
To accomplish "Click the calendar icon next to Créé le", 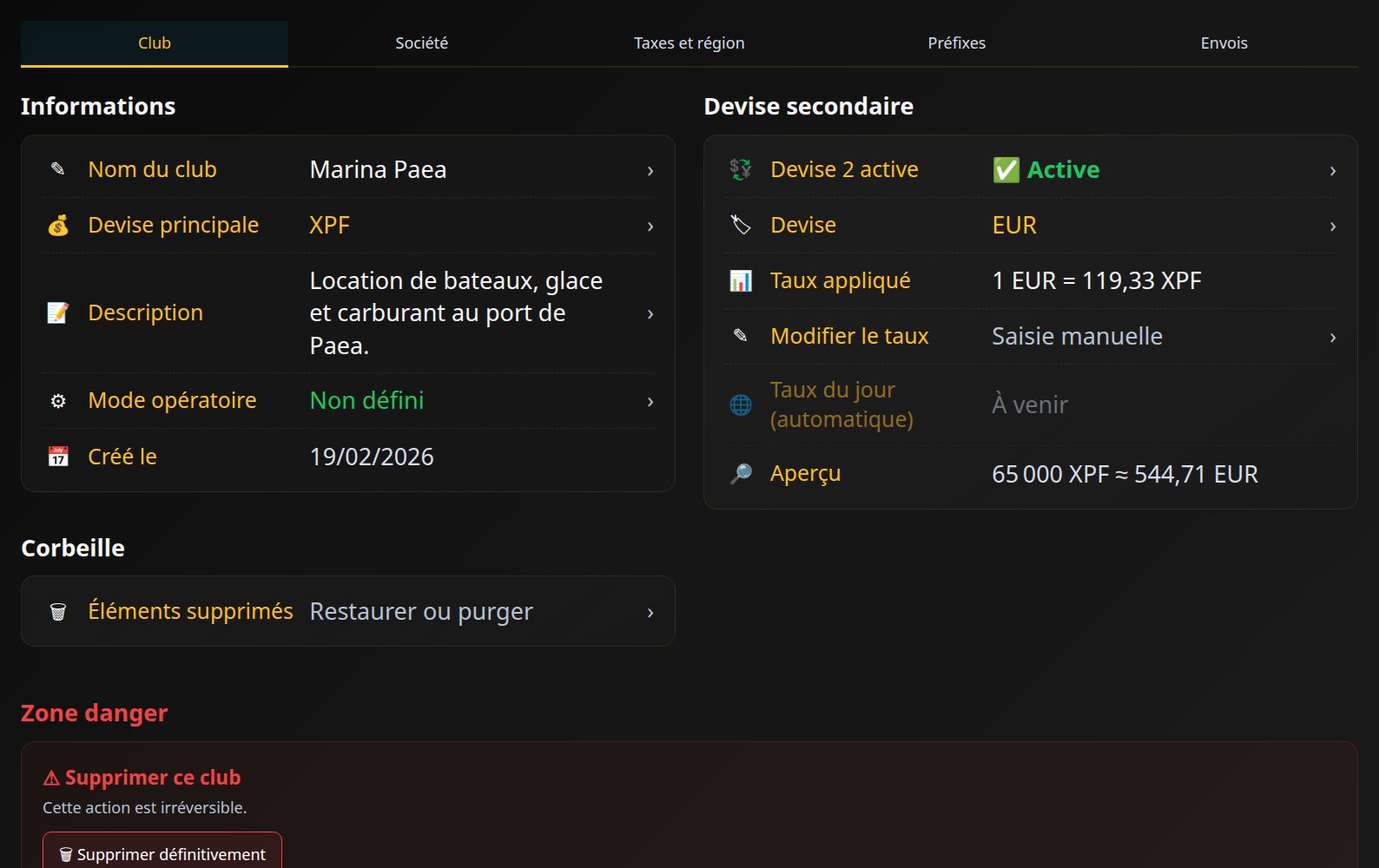I will coord(58,457).
